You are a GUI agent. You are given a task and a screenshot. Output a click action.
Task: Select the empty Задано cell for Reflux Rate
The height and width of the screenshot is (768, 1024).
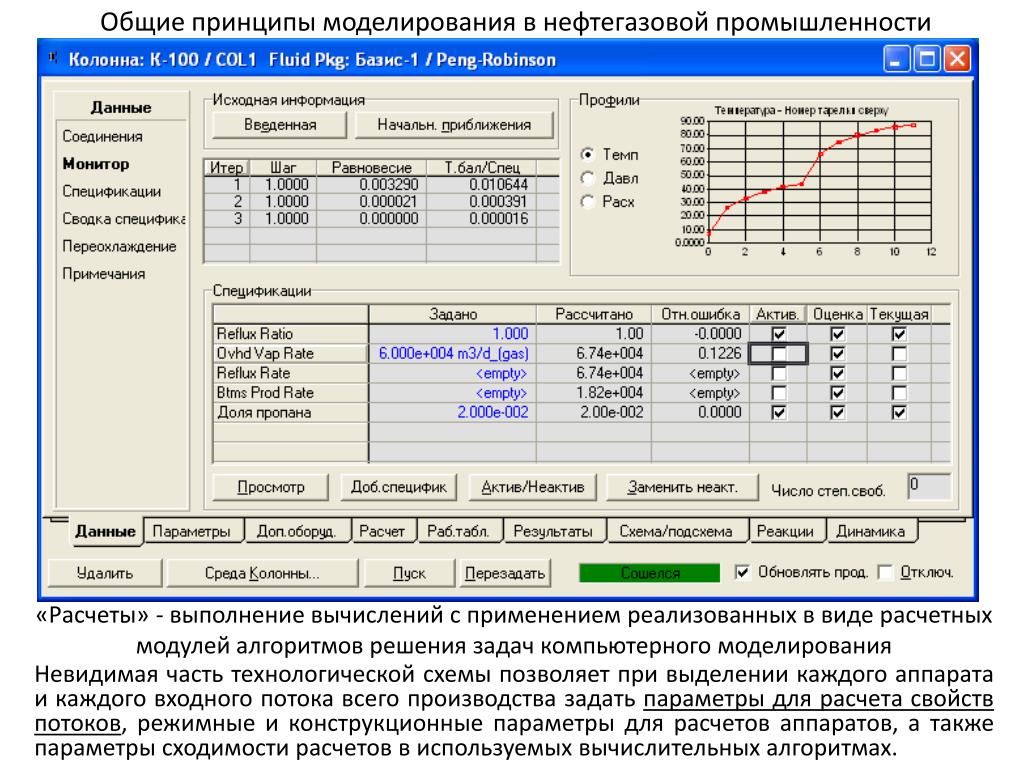point(452,373)
